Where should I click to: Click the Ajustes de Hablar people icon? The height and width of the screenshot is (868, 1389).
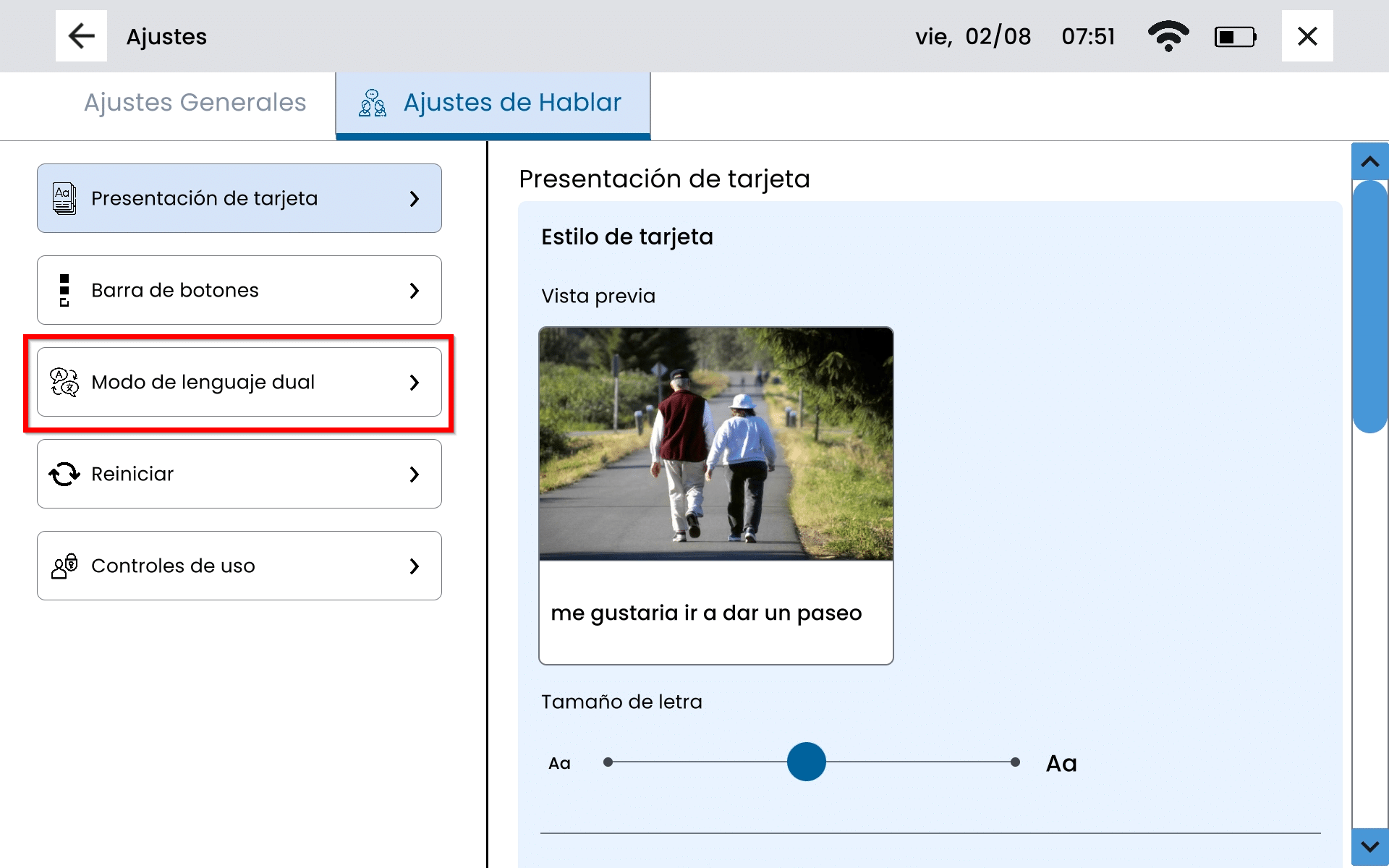pos(373,103)
